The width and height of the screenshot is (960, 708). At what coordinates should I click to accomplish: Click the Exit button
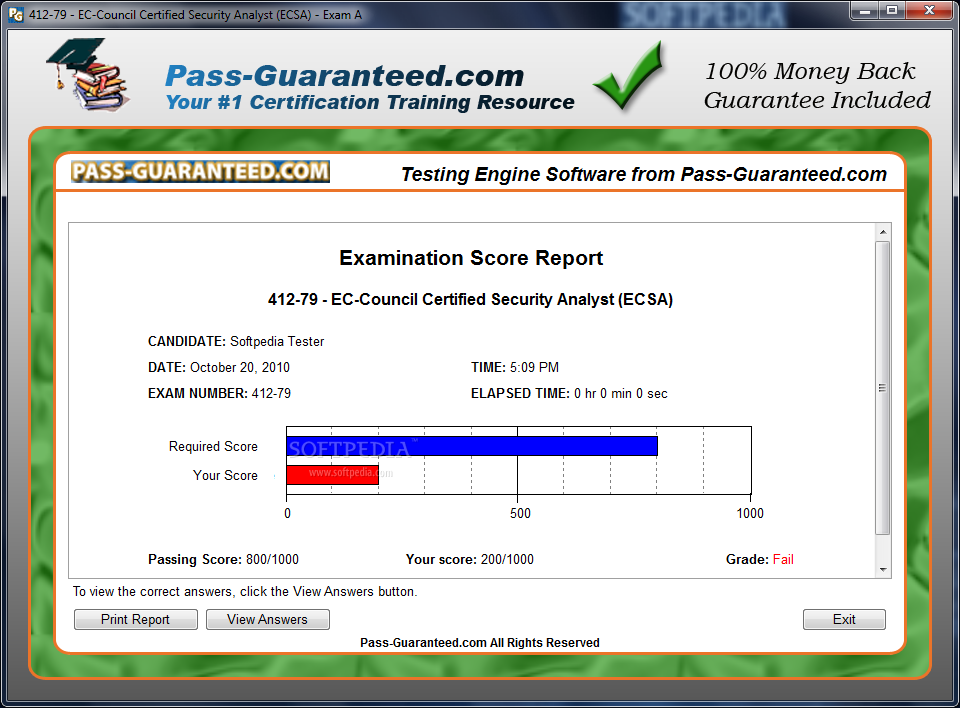844,619
